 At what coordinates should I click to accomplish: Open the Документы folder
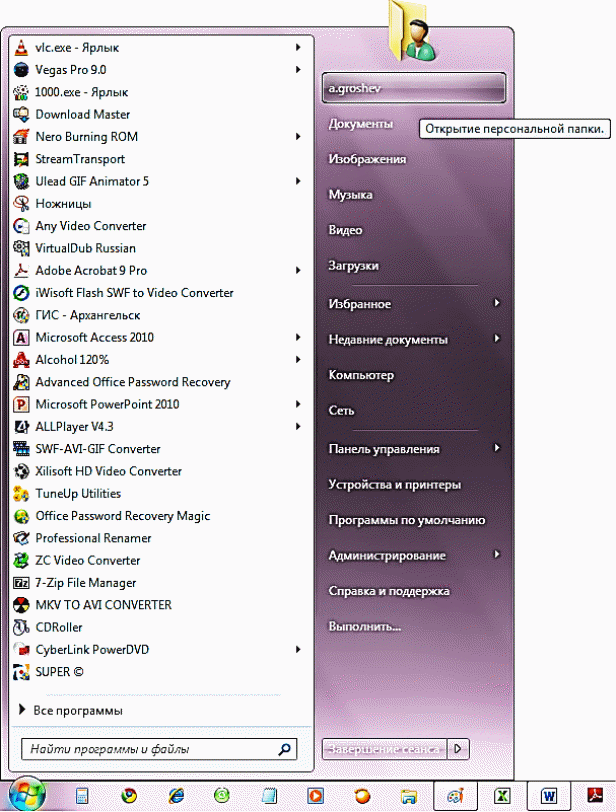361,124
